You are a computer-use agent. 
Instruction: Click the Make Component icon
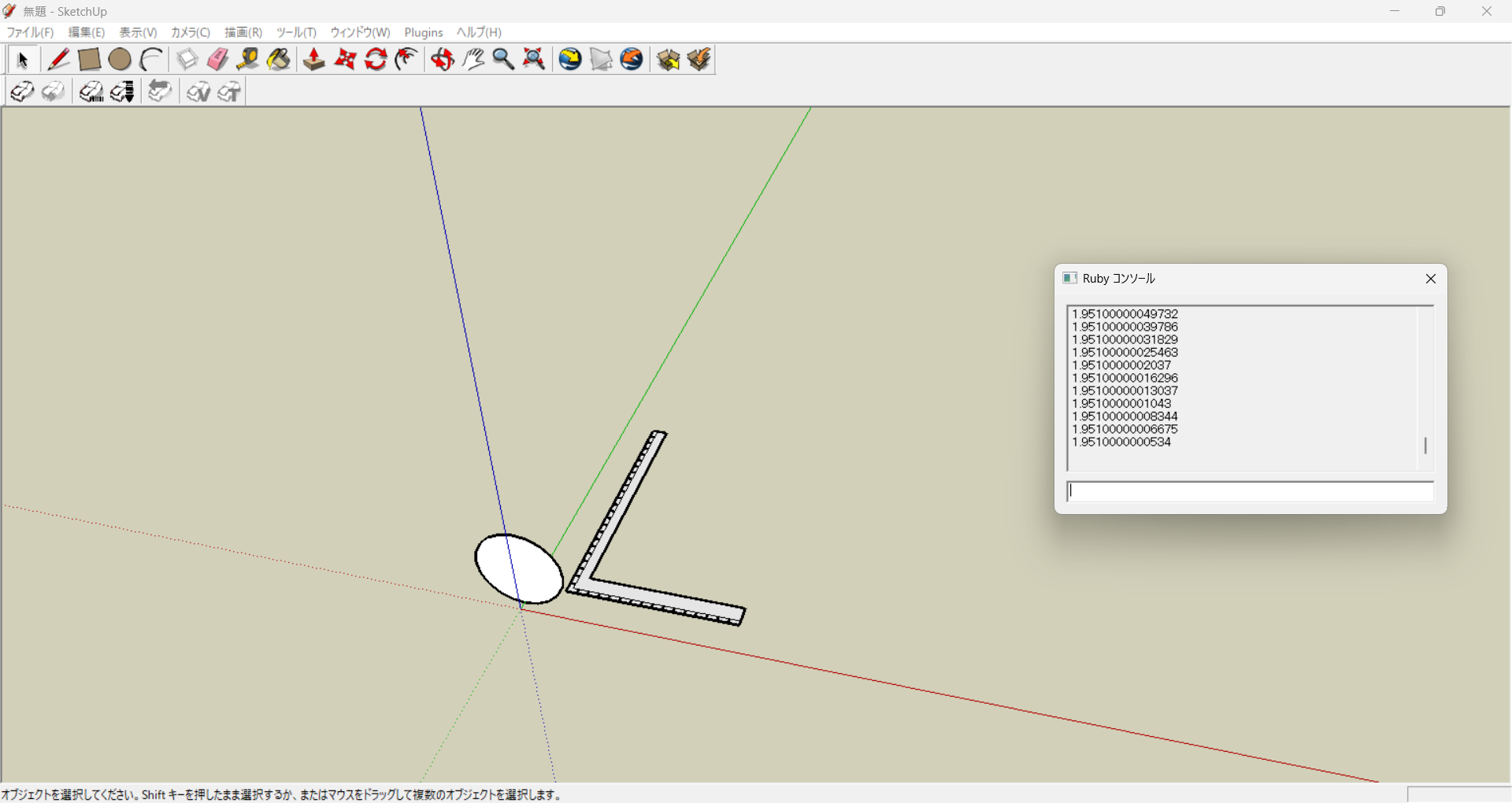pos(187,60)
